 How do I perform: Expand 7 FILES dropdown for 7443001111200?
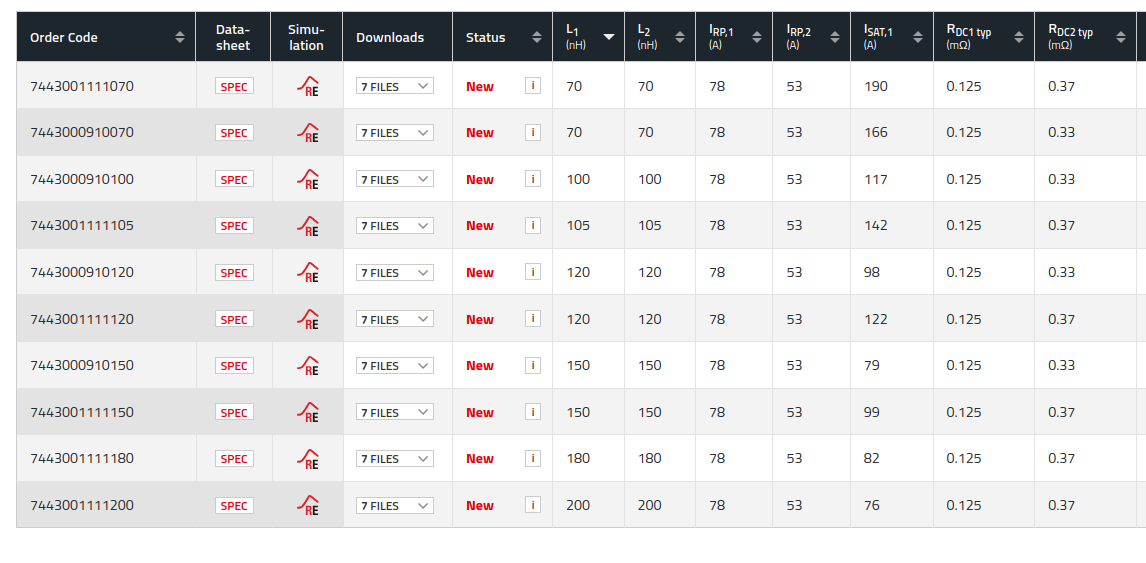pos(395,505)
